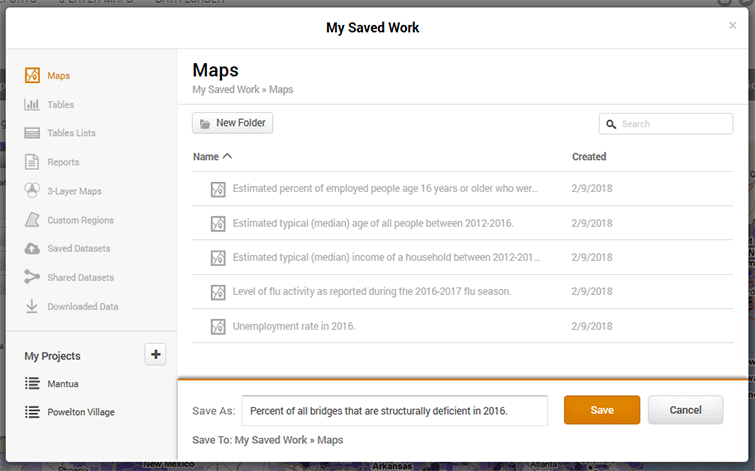Click the 3-Layer Maps icon

pyautogui.click(x=32, y=190)
